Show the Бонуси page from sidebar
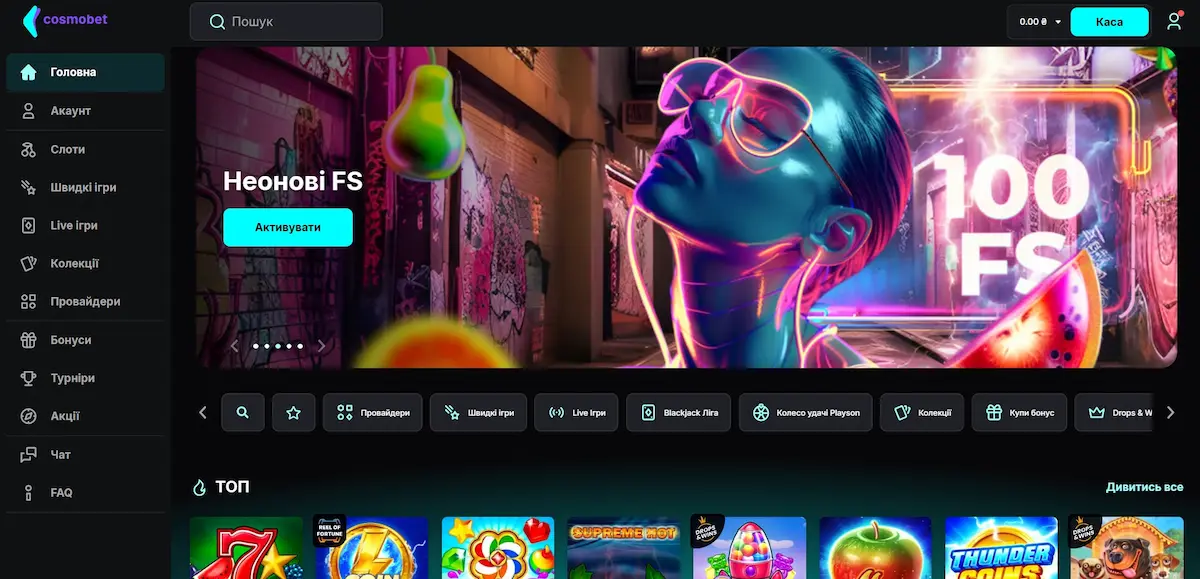Viewport: 1200px width, 579px height. click(x=85, y=340)
